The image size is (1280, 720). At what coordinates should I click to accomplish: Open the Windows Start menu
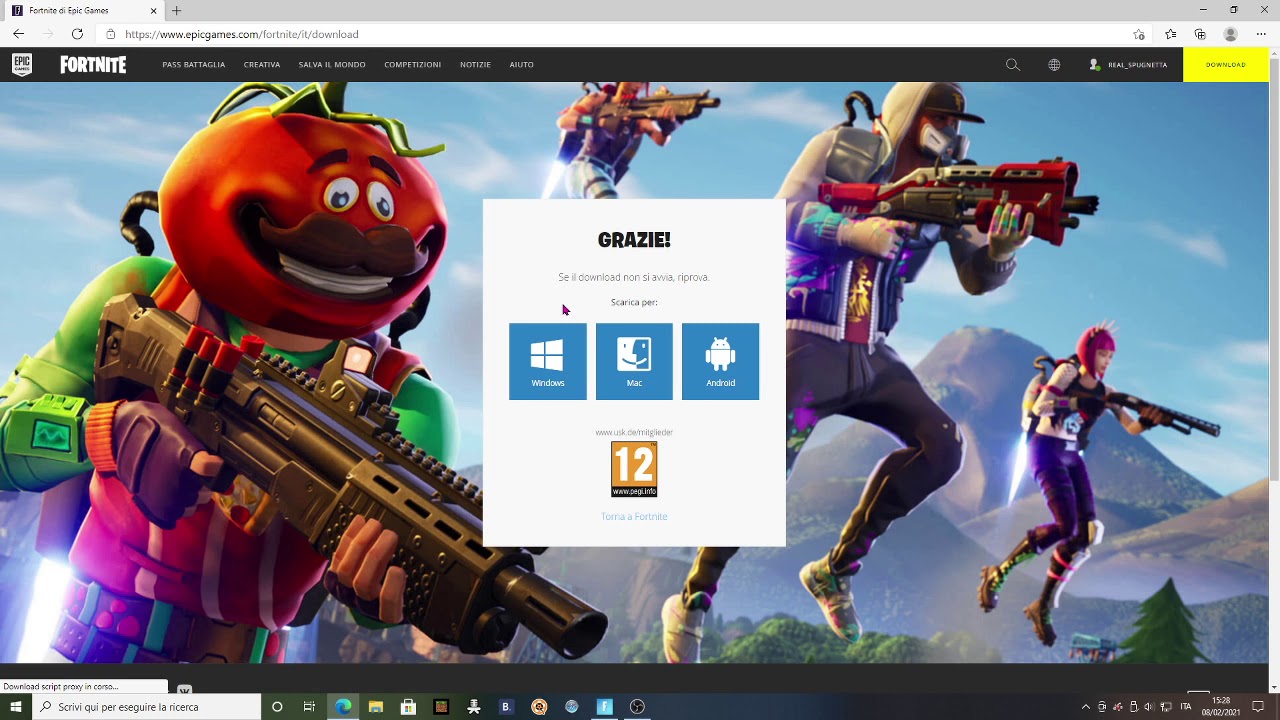pos(16,707)
